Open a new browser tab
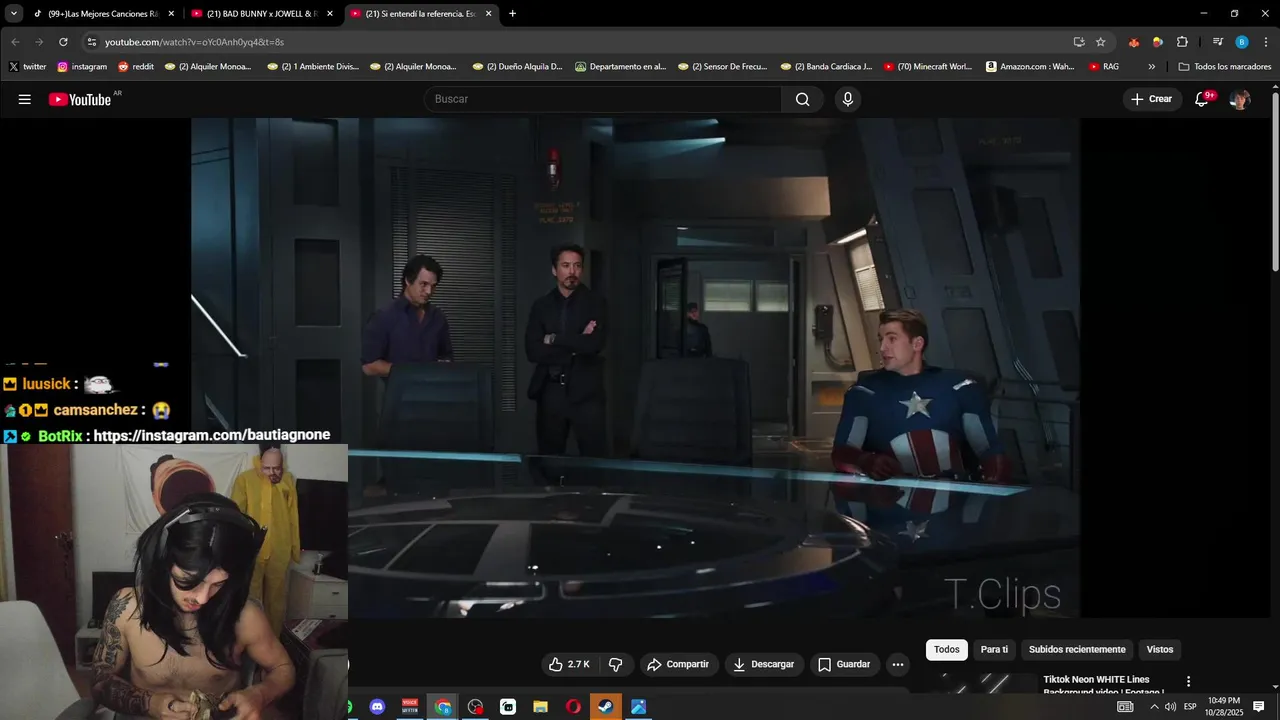This screenshot has height=720, width=1280. 513,14
